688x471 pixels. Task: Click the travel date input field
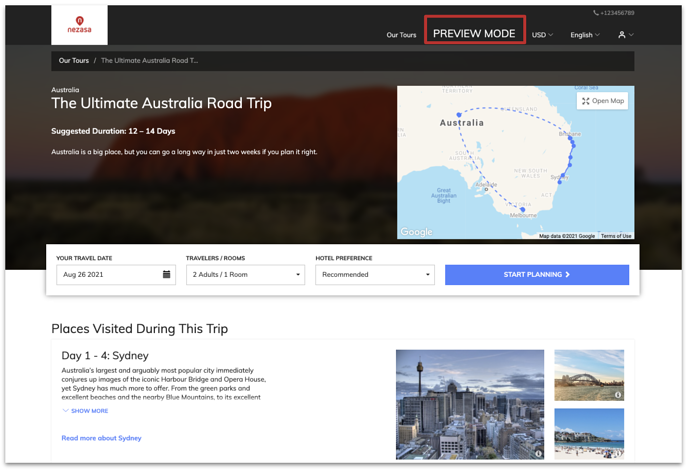point(116,275)
